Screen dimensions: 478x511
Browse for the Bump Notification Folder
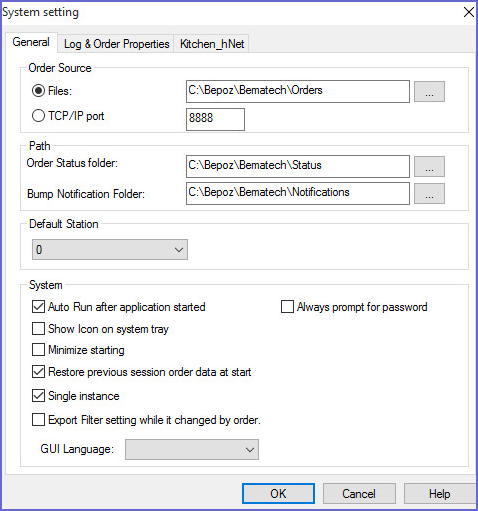pos(429,193)
